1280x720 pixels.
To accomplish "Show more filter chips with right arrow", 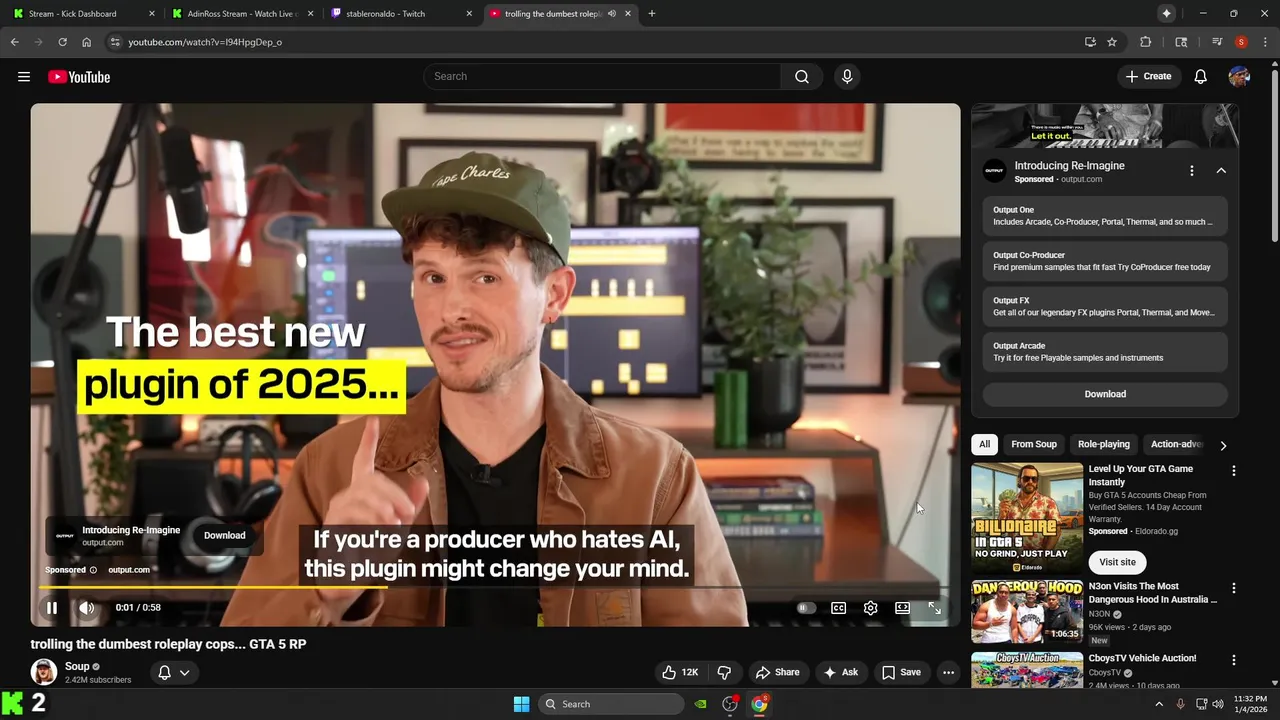I will (x=1223, y=445).
